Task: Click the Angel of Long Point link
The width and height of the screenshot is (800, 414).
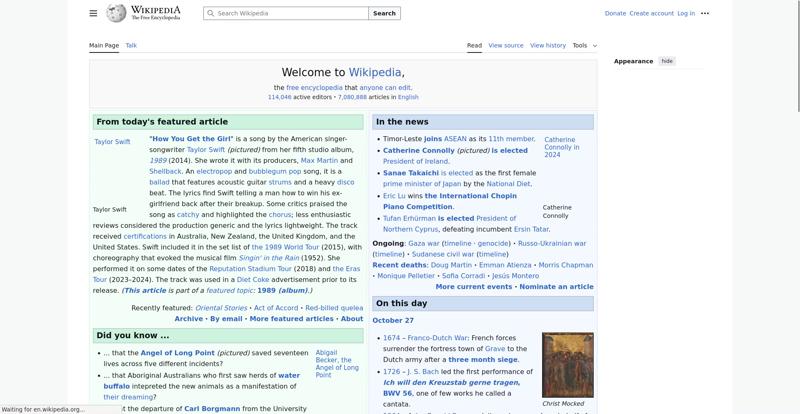Action: 177,353
